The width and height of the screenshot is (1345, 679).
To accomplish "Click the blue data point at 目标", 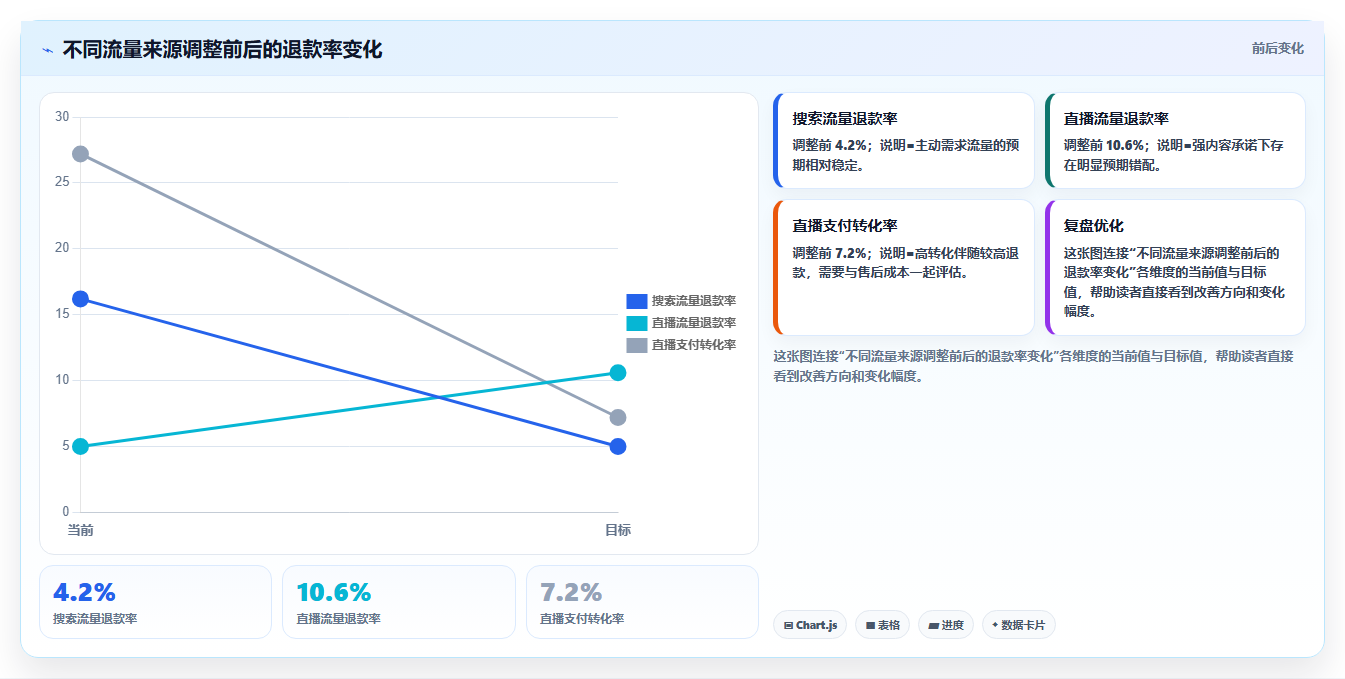I will point(618,446).
